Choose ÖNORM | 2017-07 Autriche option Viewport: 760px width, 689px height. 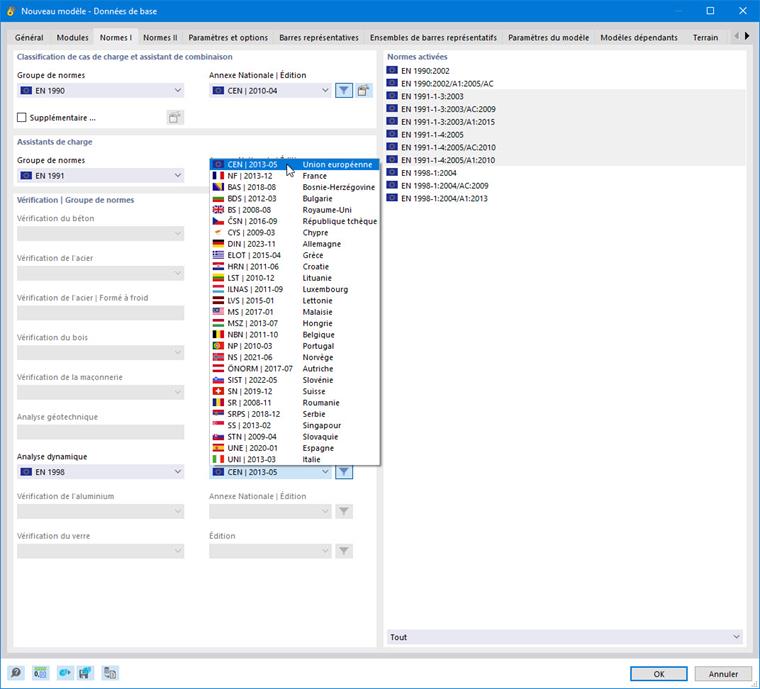(295, 369)
